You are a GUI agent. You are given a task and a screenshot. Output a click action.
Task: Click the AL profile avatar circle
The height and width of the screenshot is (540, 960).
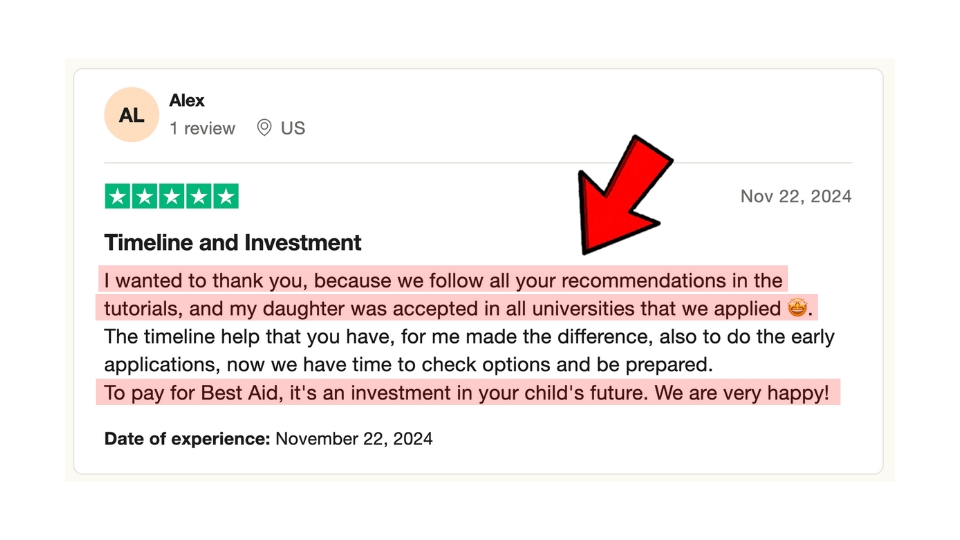point(132,114)
